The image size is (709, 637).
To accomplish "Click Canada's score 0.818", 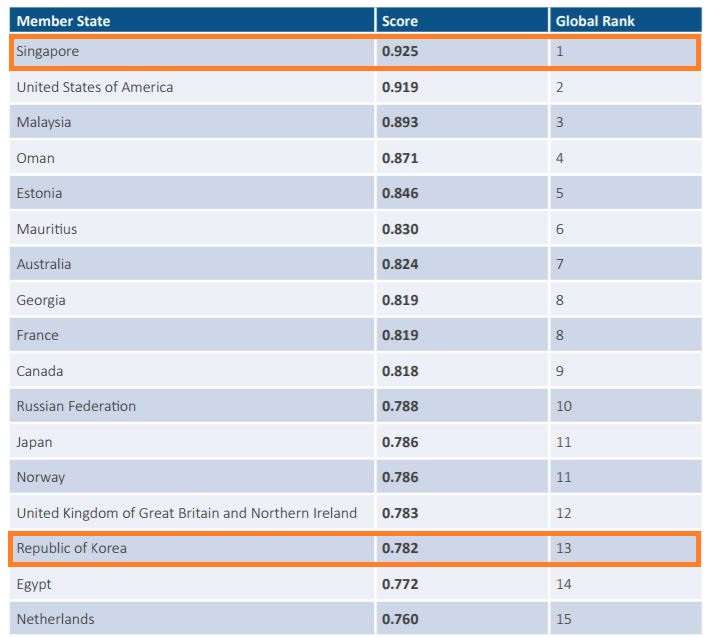I will [x=400, y=371].
